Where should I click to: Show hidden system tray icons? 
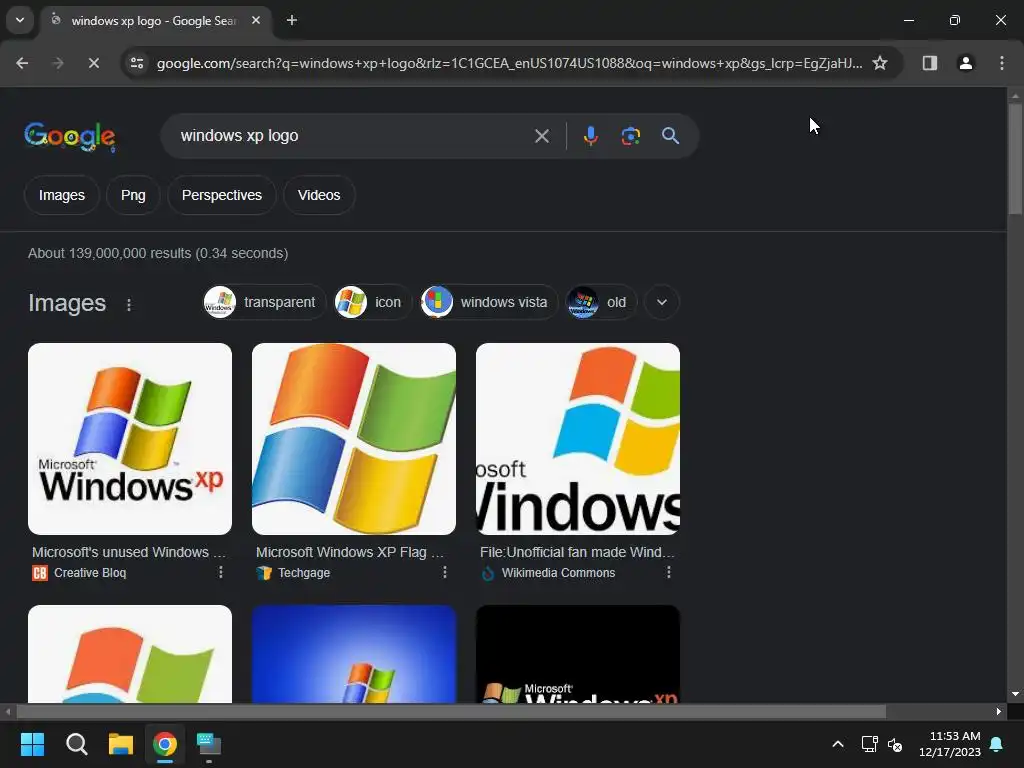838,744
